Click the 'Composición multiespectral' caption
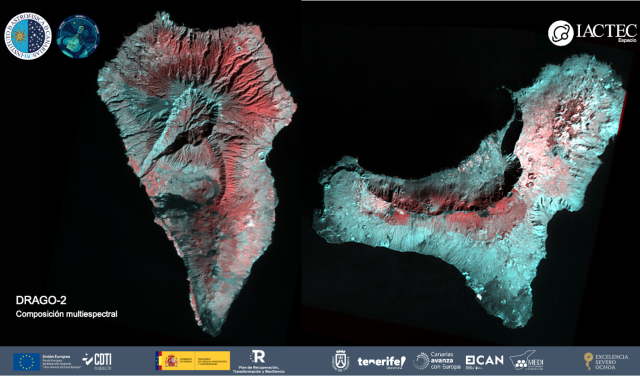This screenshot has height=376, width=640. (x=67, y=314)
